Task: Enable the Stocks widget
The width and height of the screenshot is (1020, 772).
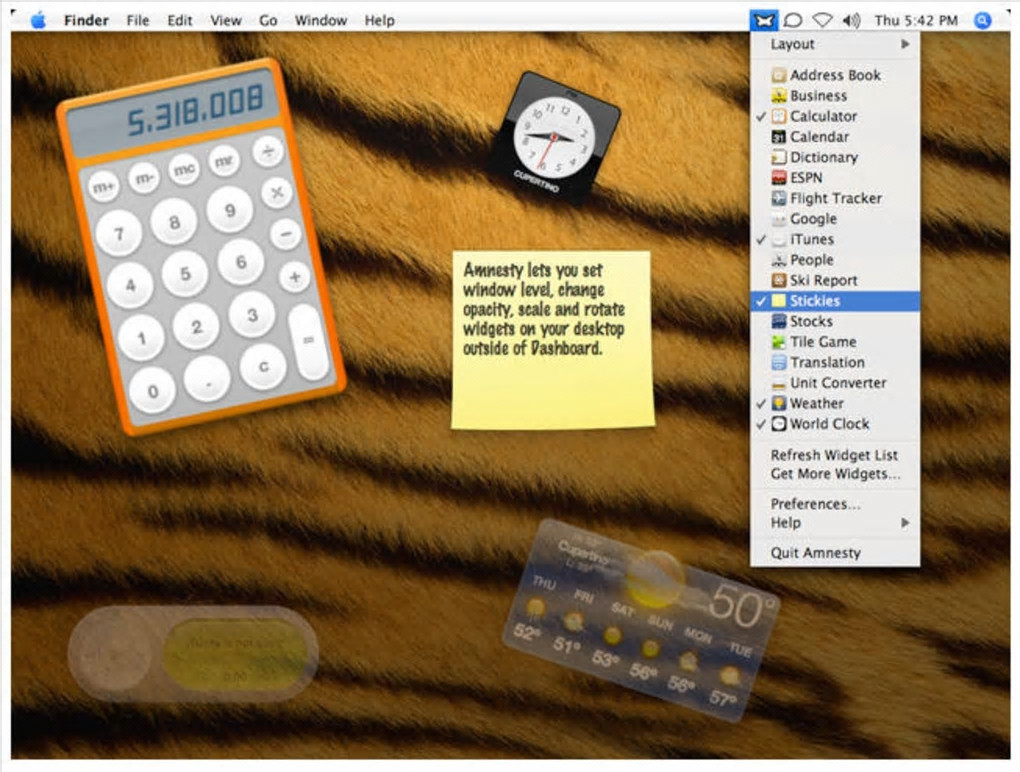Action: 835,321
